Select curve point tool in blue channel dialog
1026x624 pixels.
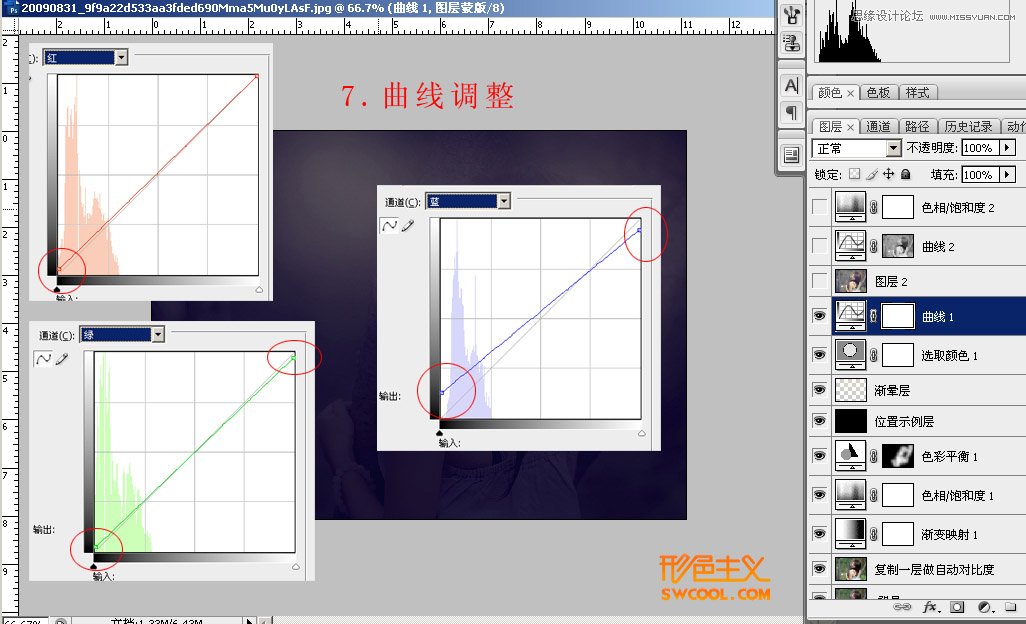[x=389, y=226]
